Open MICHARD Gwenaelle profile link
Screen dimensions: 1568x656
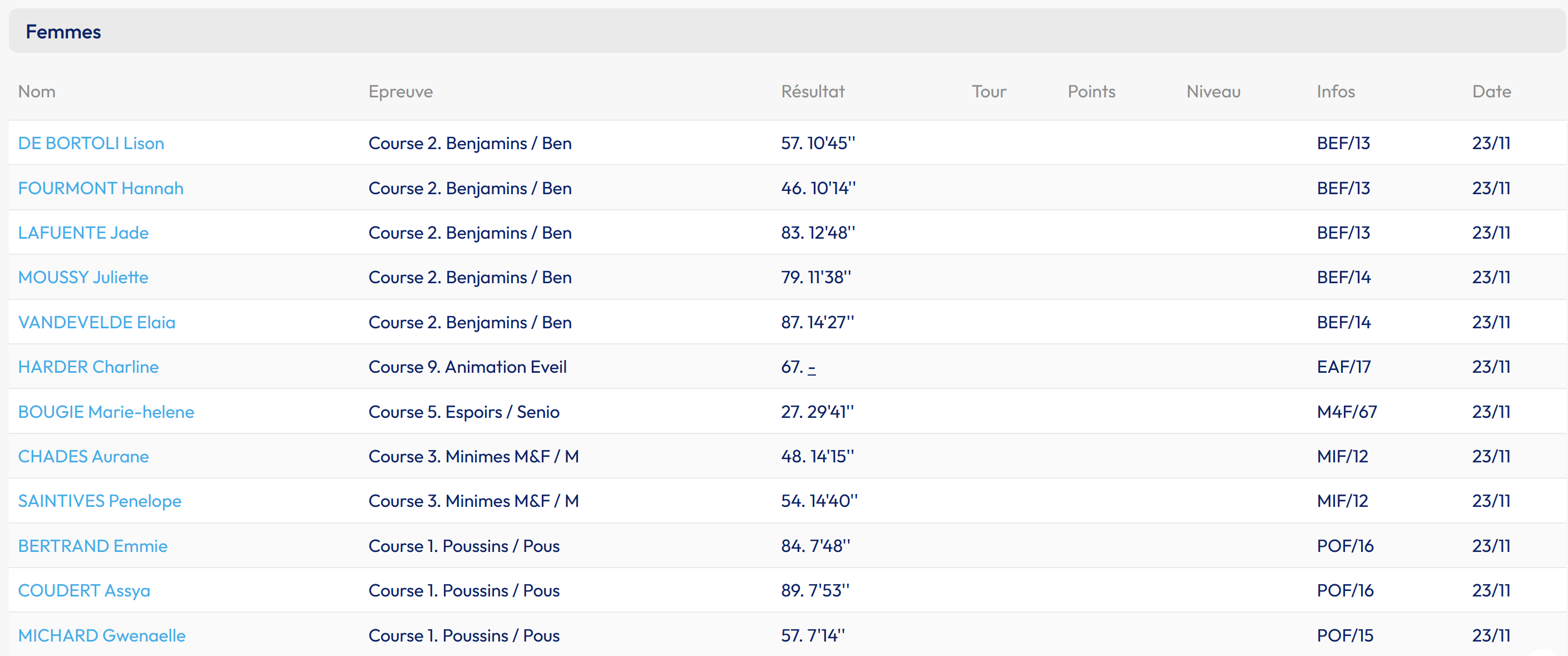(102, 635)
